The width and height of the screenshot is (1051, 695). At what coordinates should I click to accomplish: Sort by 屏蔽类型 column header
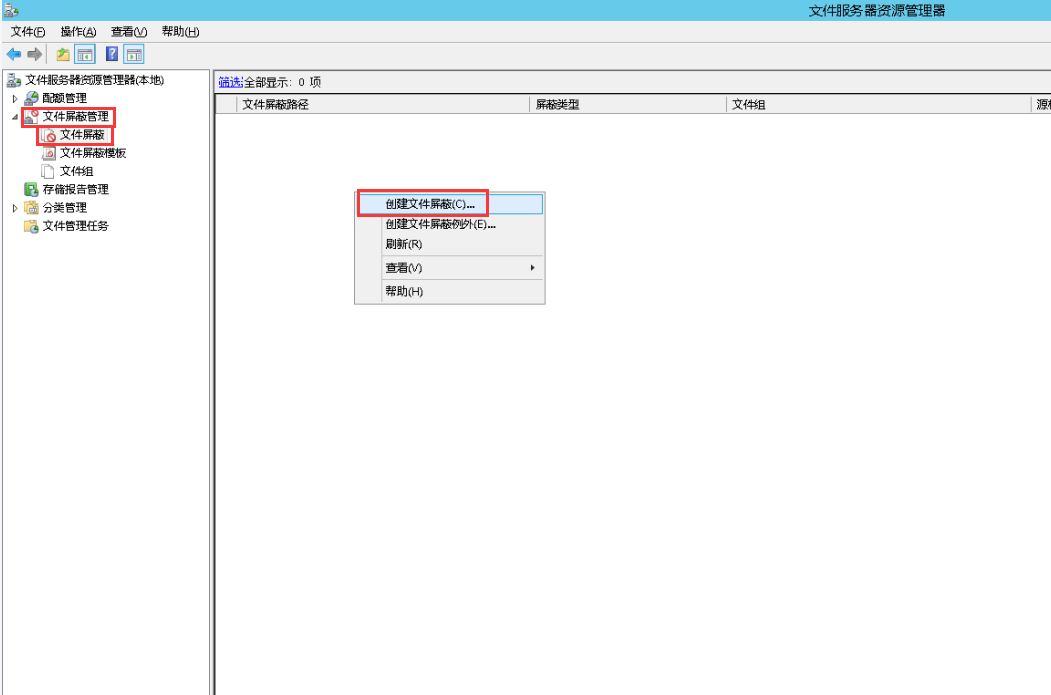[628, 105]
